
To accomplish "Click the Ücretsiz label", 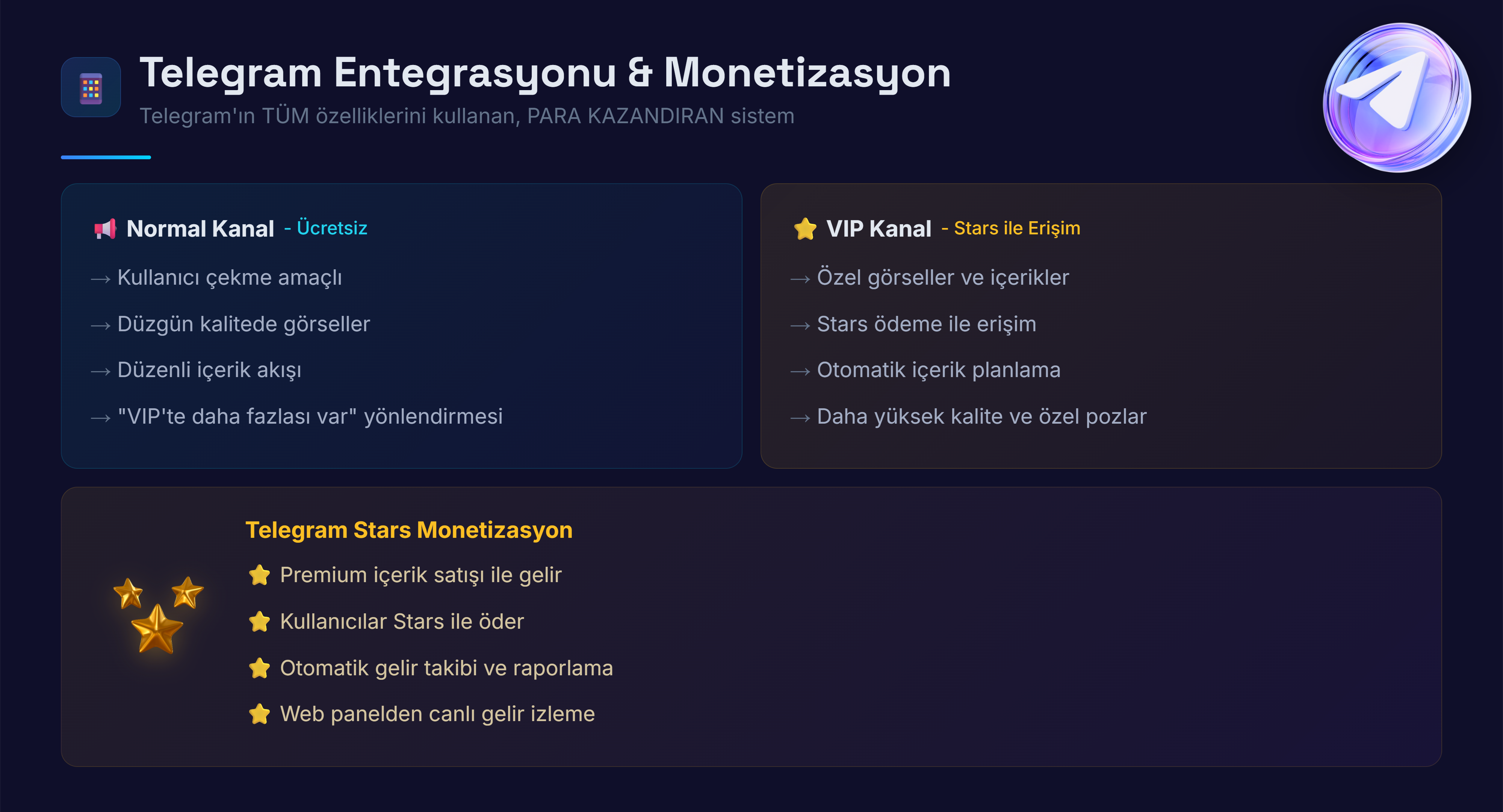I will click(x=331, y=228).
